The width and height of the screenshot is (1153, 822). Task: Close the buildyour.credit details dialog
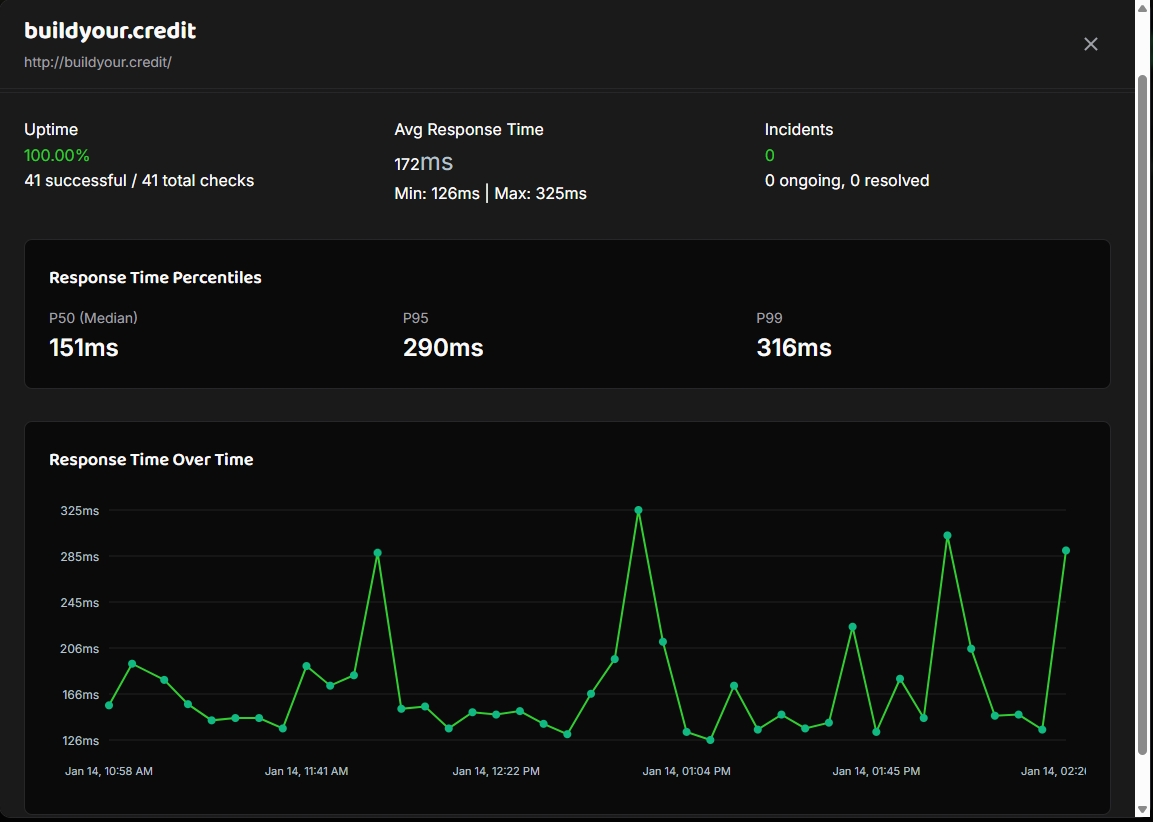(1090, 44)
